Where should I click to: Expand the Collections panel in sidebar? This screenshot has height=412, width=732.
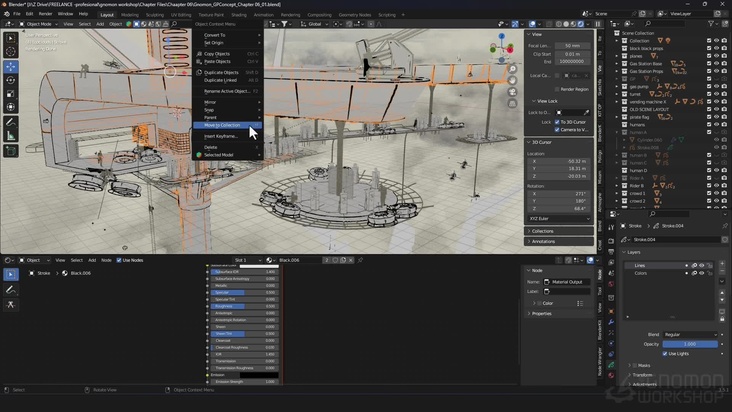(543, 231)
